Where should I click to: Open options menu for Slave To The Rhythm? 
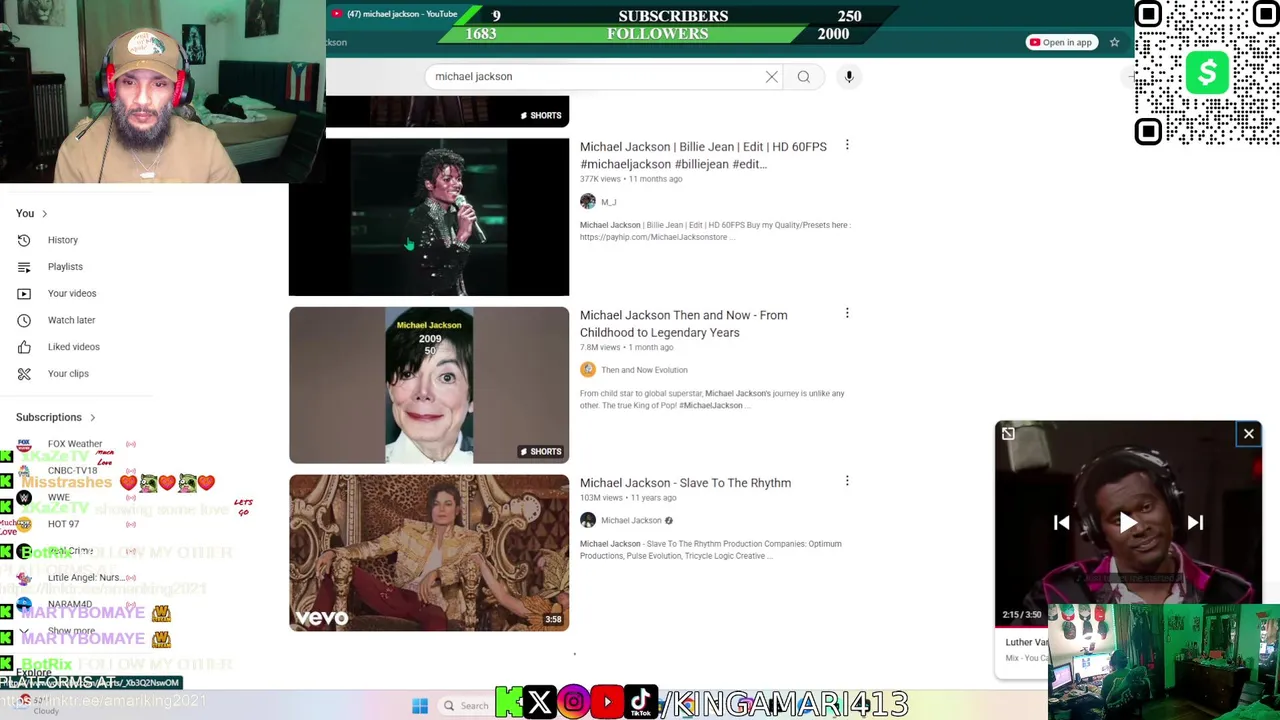coord(847,482)
